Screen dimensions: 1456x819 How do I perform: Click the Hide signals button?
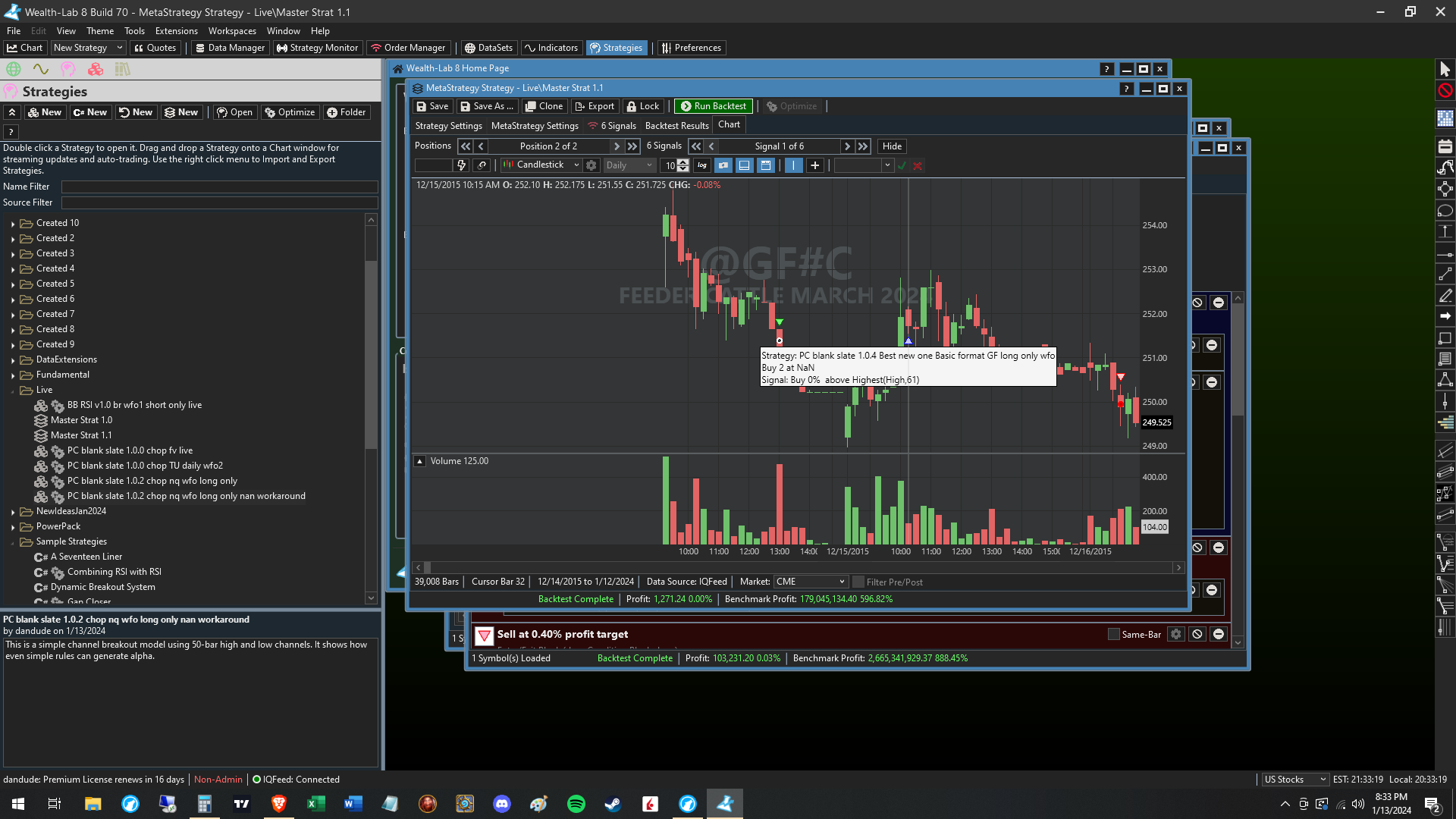coord(892,146)
